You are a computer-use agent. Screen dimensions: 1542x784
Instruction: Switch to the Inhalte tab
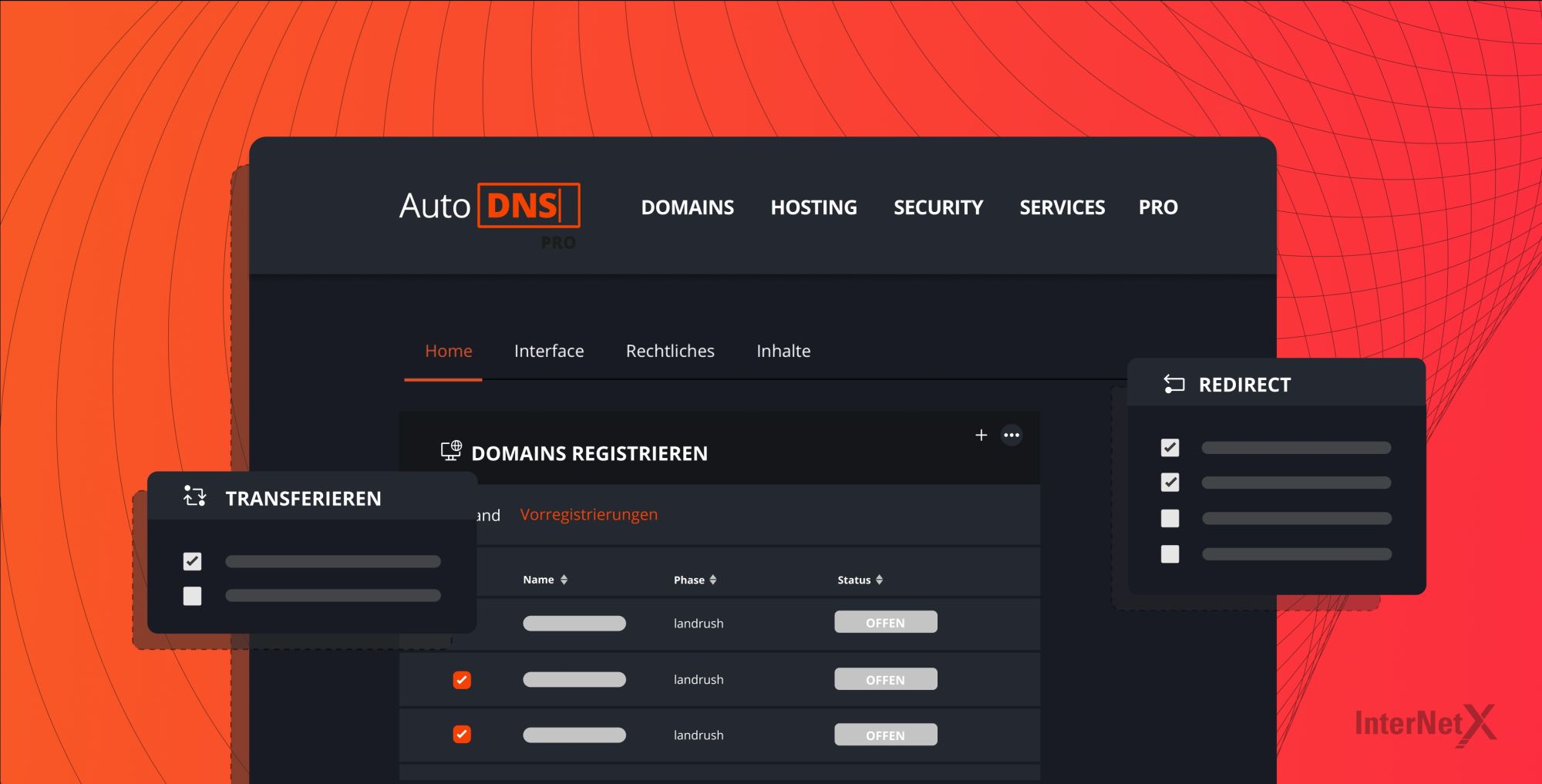[x=783, y=351]
